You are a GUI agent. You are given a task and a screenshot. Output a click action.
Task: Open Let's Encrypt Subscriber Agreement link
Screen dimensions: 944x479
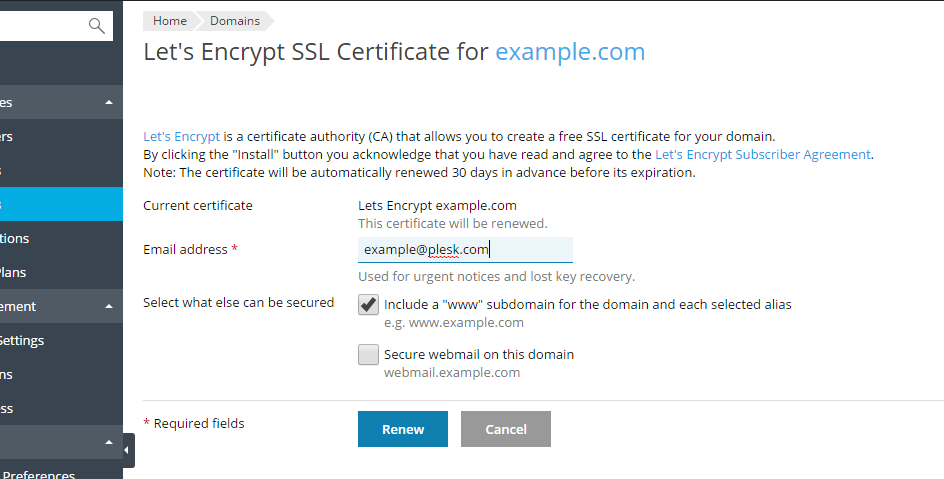click(762, 154)
